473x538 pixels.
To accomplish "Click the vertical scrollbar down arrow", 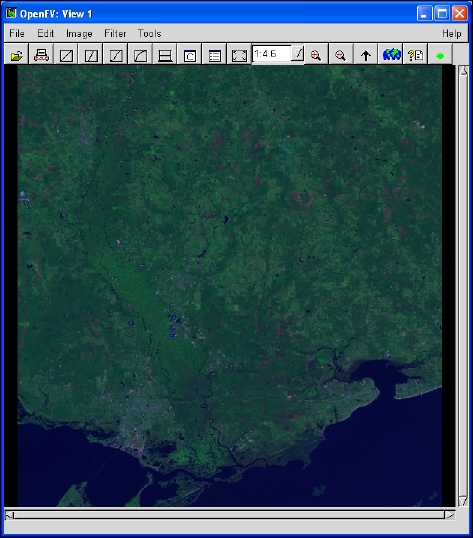I will [463, 501].
